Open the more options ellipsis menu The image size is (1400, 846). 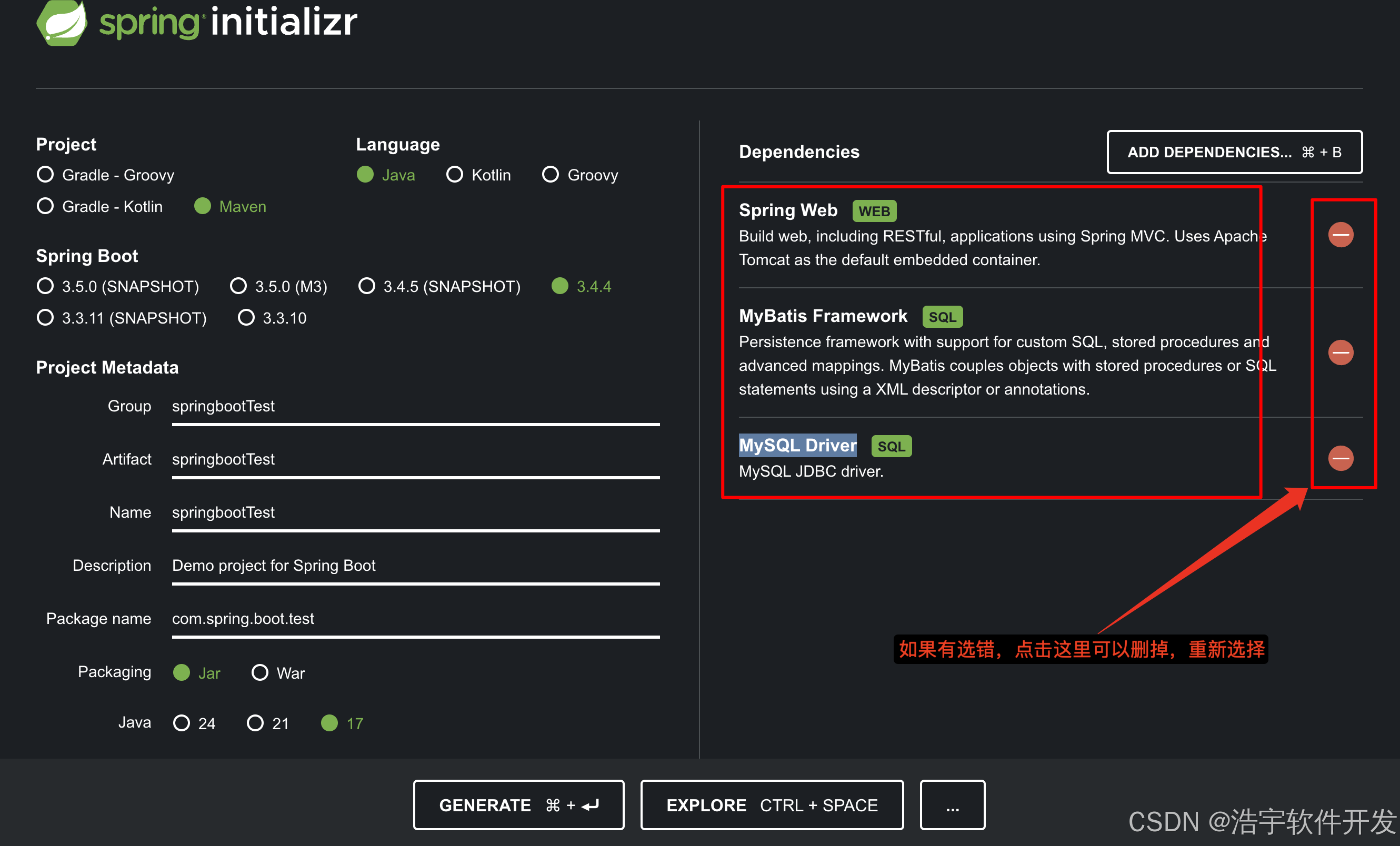point(952,804)
